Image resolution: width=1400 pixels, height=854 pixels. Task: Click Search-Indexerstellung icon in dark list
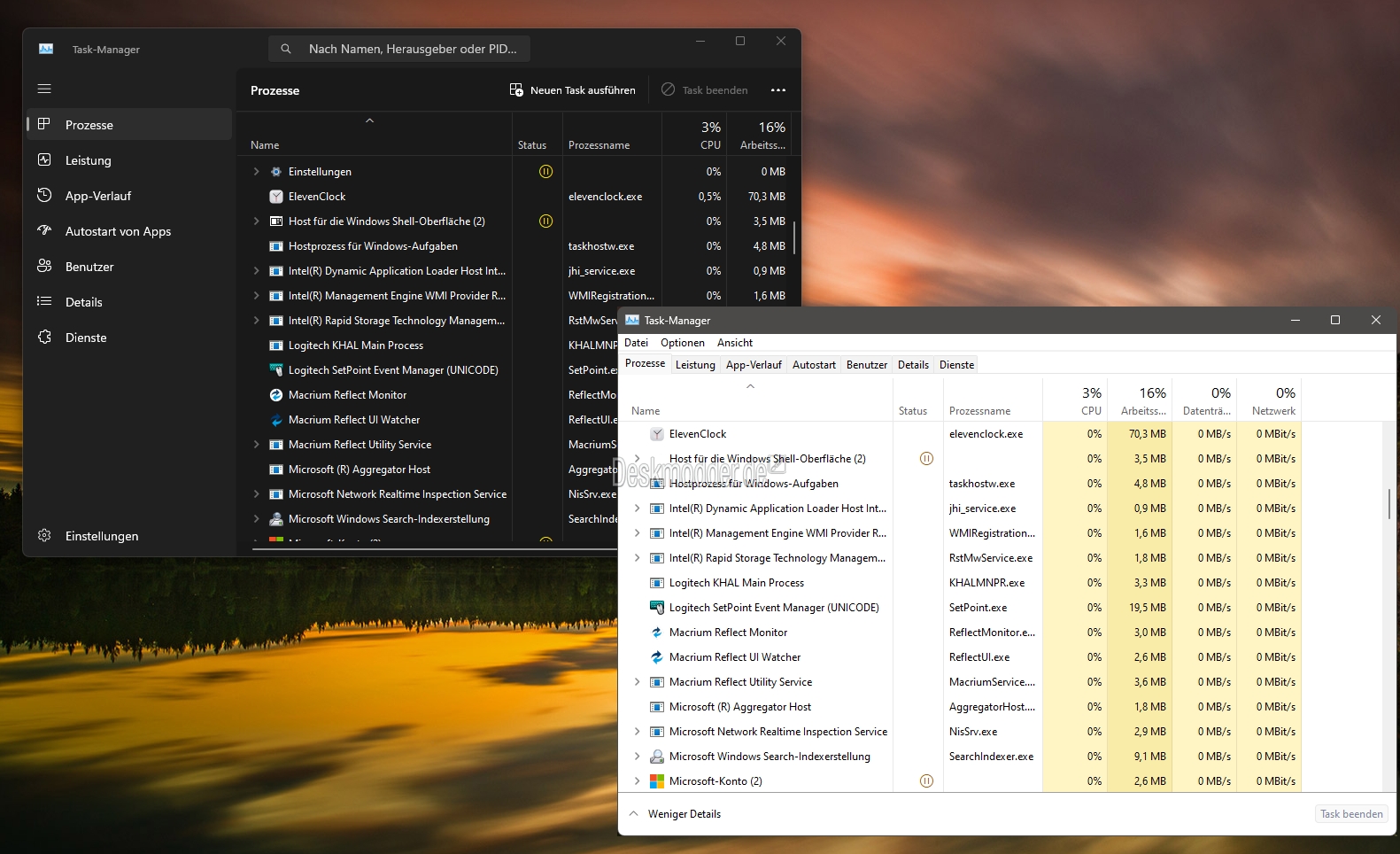point(276,519)
